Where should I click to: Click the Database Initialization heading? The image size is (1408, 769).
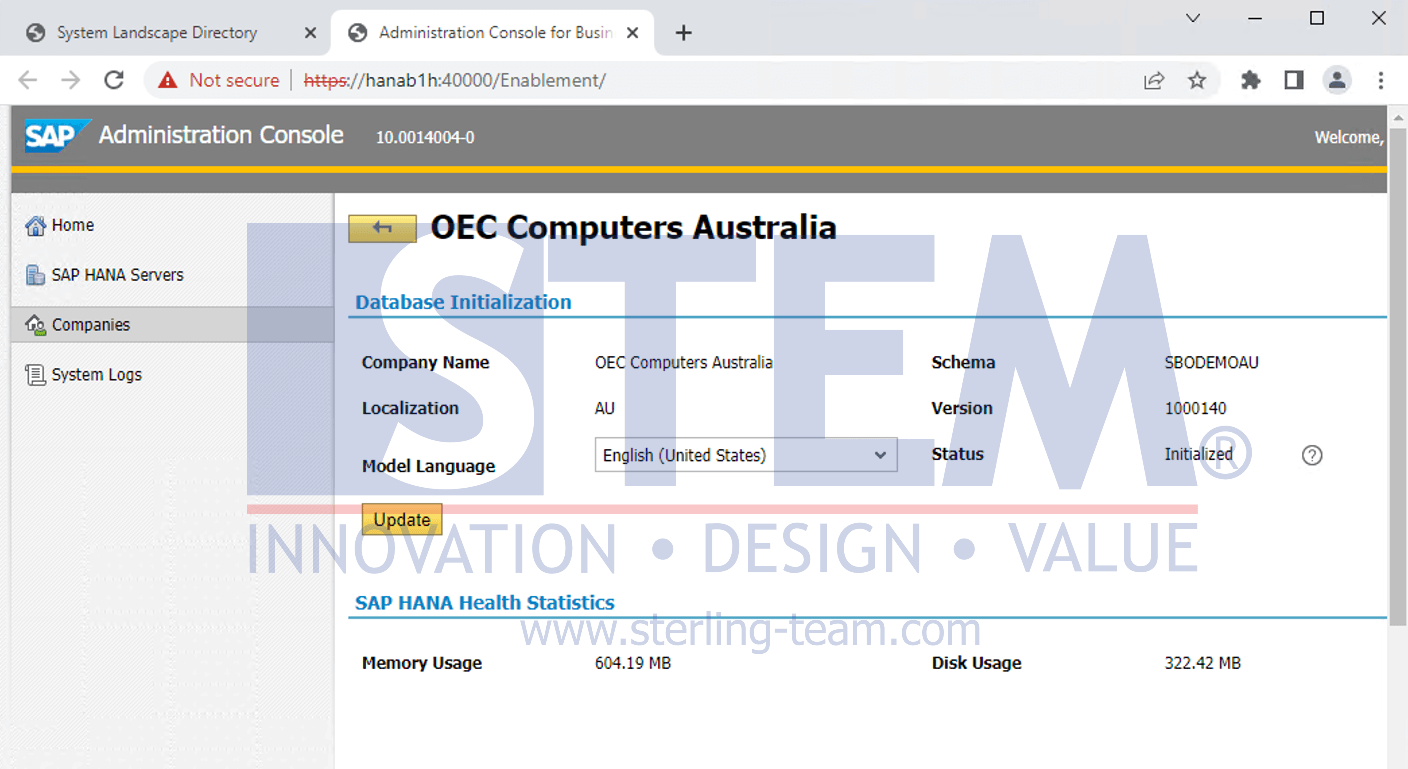tap(464, 302)
